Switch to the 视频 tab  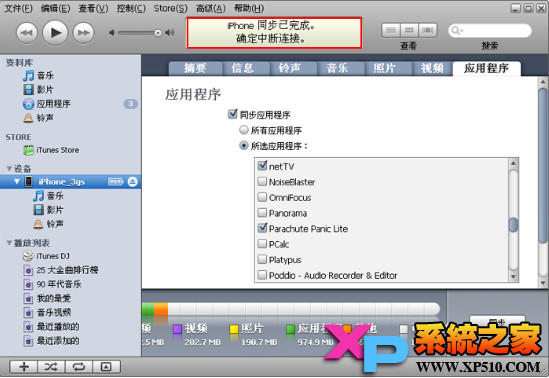[x=432, y=68]
